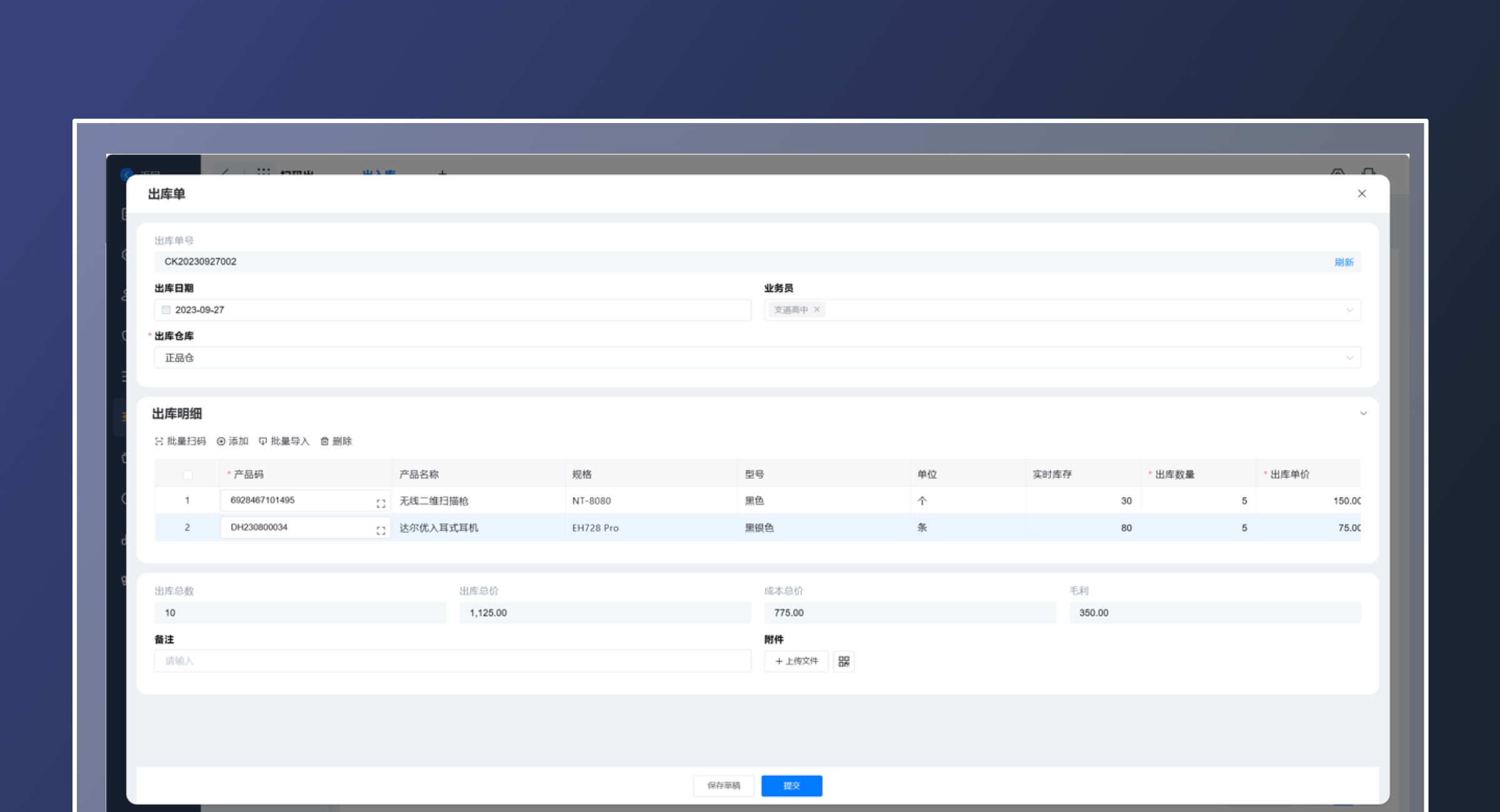Collapse the 出库明细 section chevron
This screenshot has width=1500, height=812.
tap(1363, 413)
